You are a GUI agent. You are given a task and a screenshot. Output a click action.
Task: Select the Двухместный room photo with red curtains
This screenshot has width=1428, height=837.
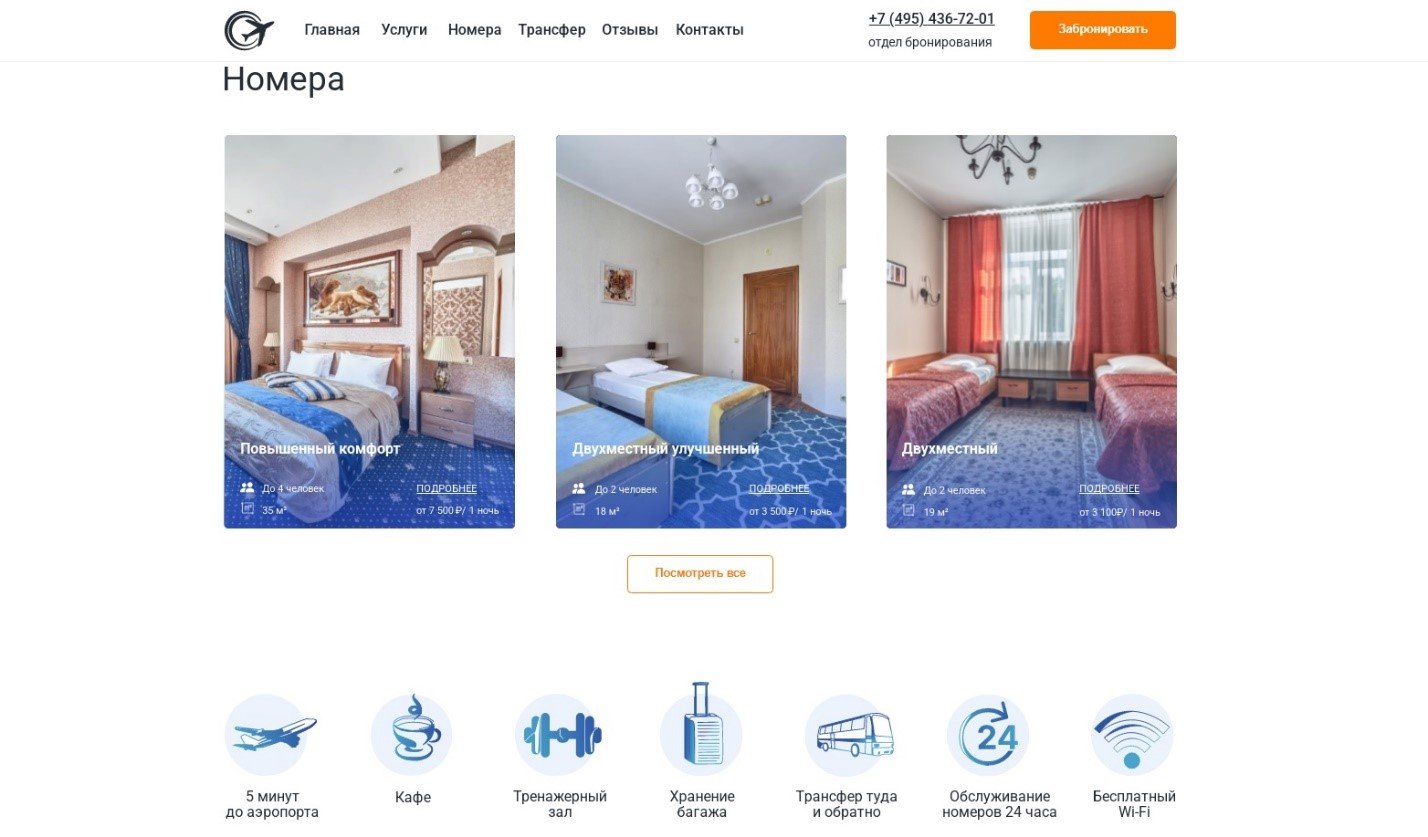(x=1031, y=331)
